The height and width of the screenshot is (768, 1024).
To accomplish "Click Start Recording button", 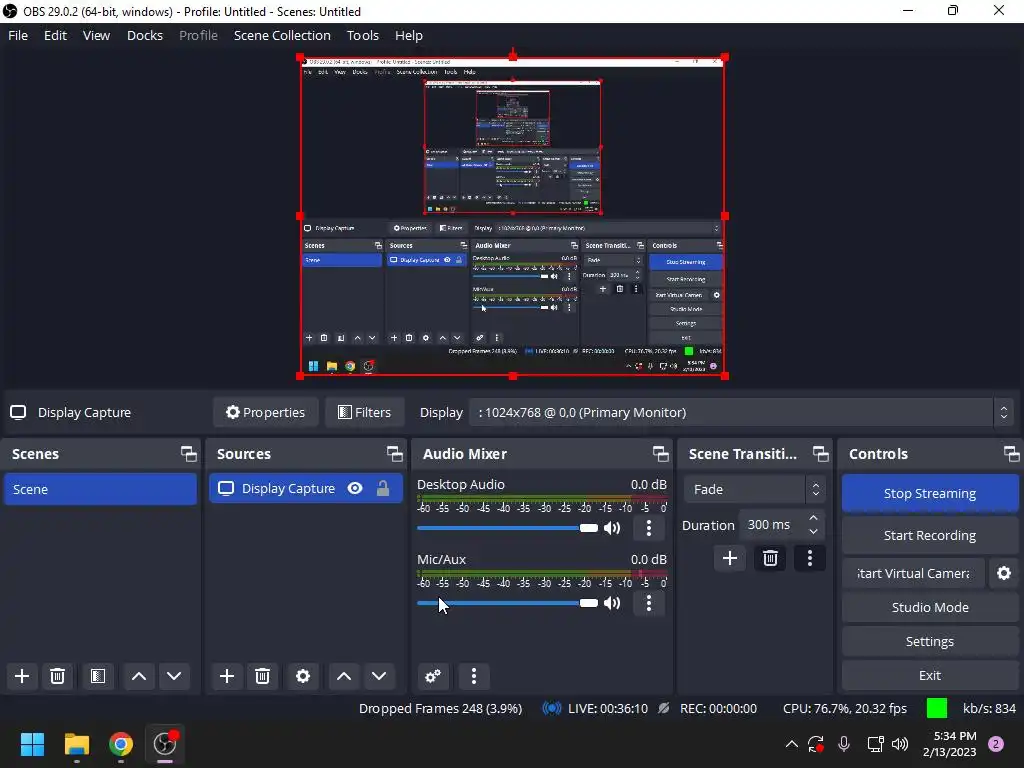I will [x=930, y=535].
